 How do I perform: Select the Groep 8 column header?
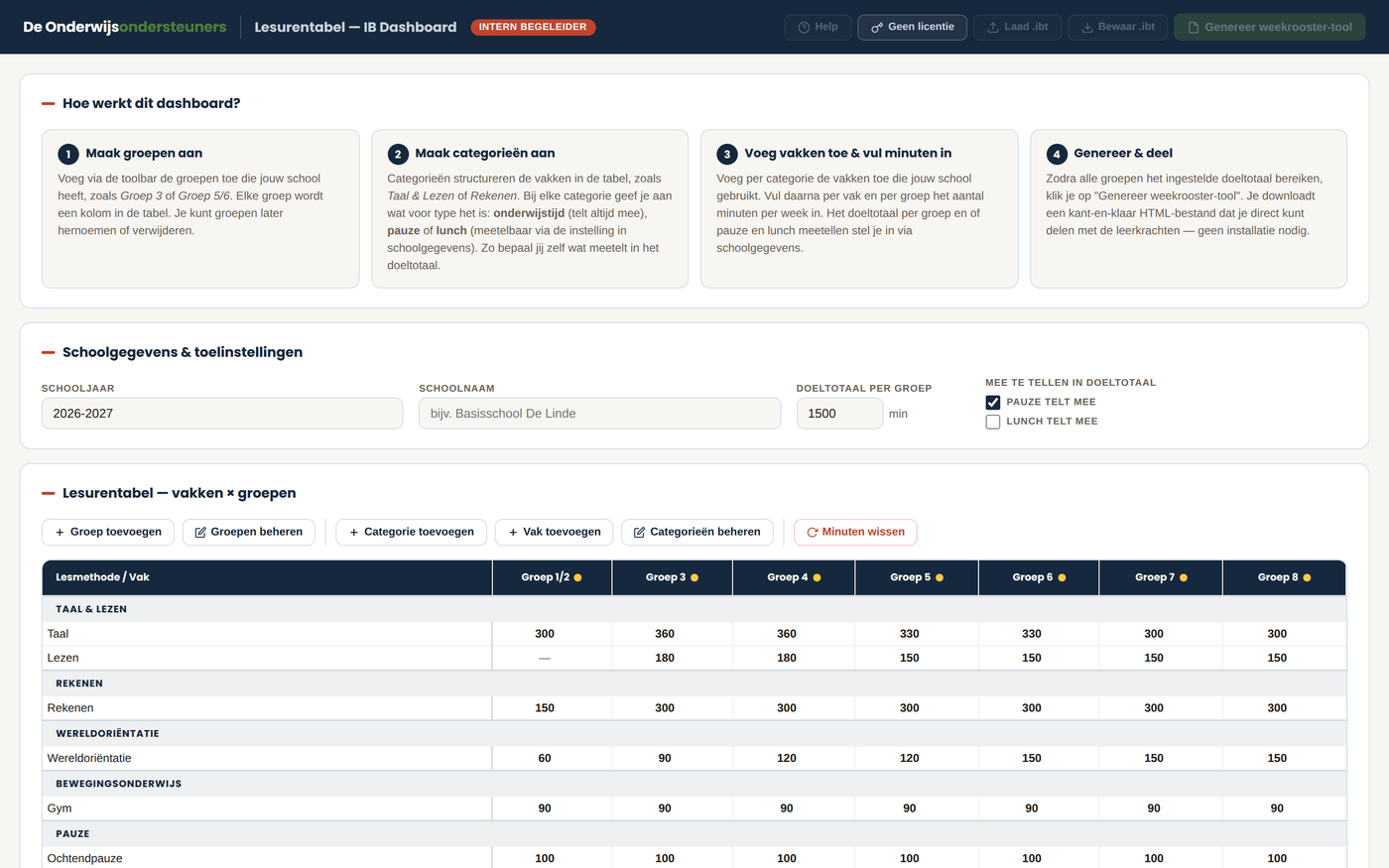pyautogui.click(x=1284, y=577)
